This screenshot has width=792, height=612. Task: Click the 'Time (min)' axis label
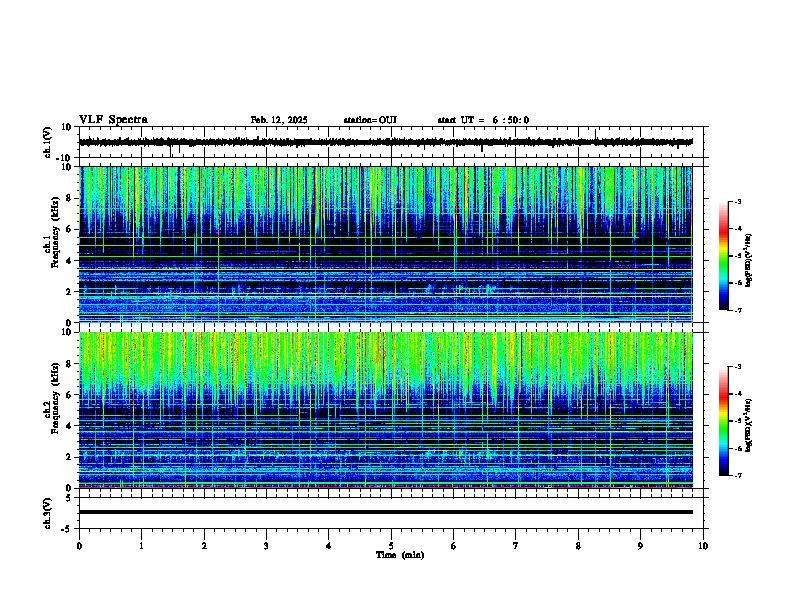pyautogui.click(x=400, y=555)
